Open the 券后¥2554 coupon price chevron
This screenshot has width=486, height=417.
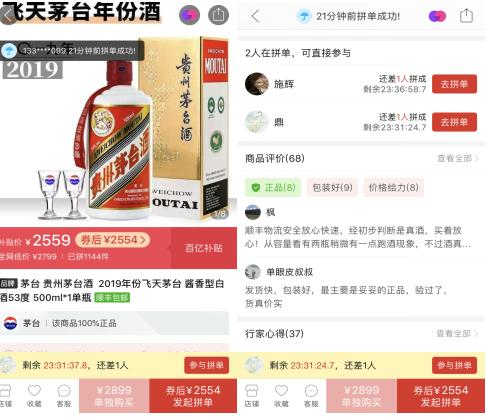click(112, 240)
